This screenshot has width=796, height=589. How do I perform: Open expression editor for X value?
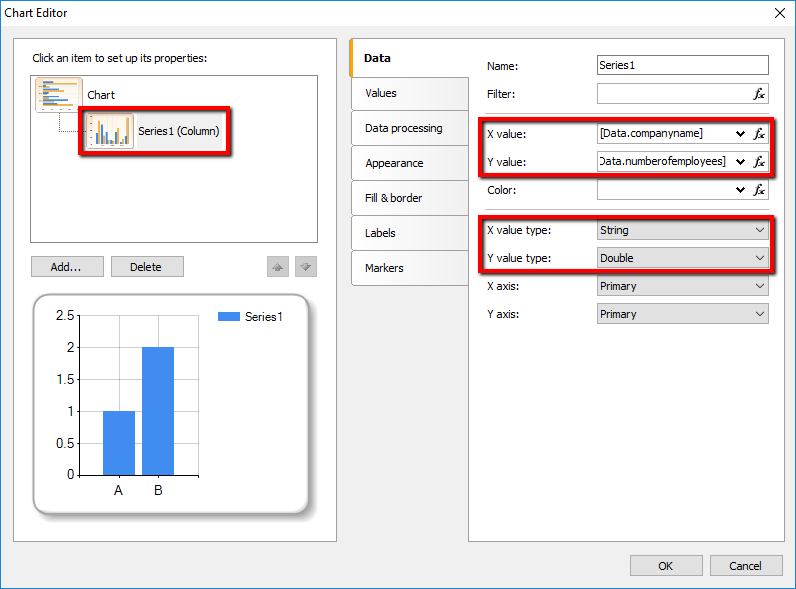759,133
